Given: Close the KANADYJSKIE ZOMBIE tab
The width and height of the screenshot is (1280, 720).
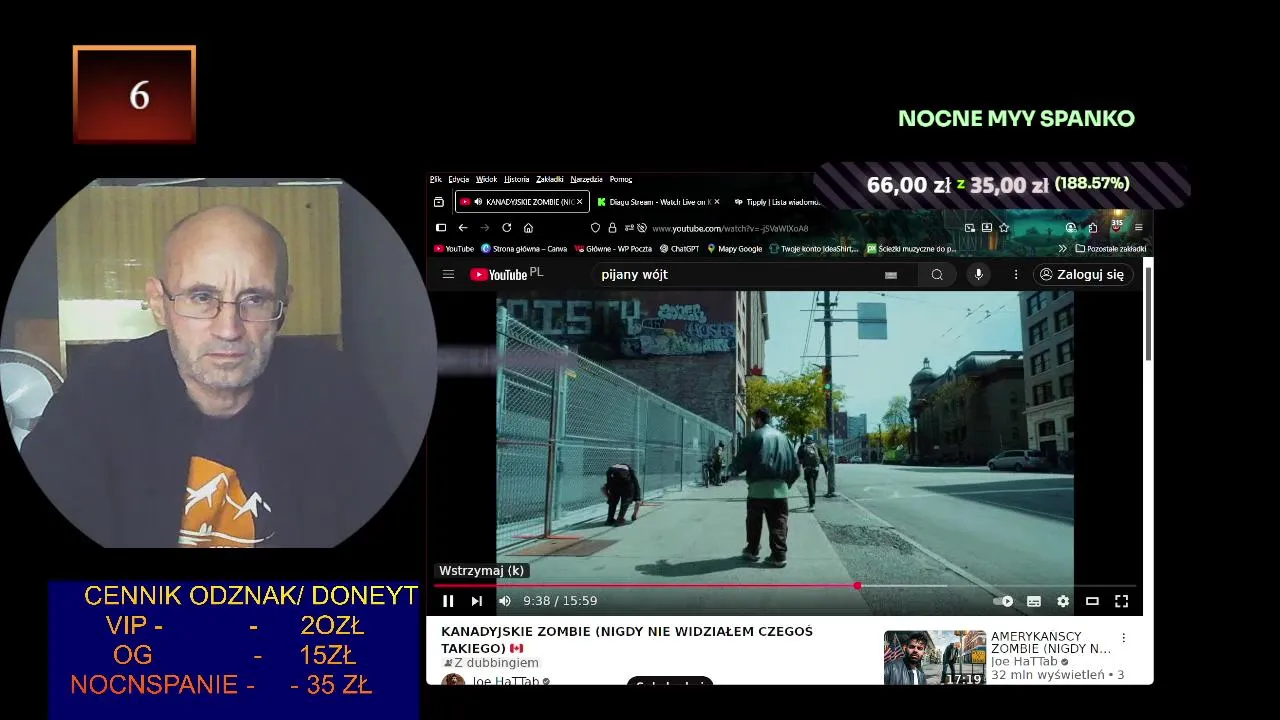Looking at the screenshot, I should [x=579, y=202].
